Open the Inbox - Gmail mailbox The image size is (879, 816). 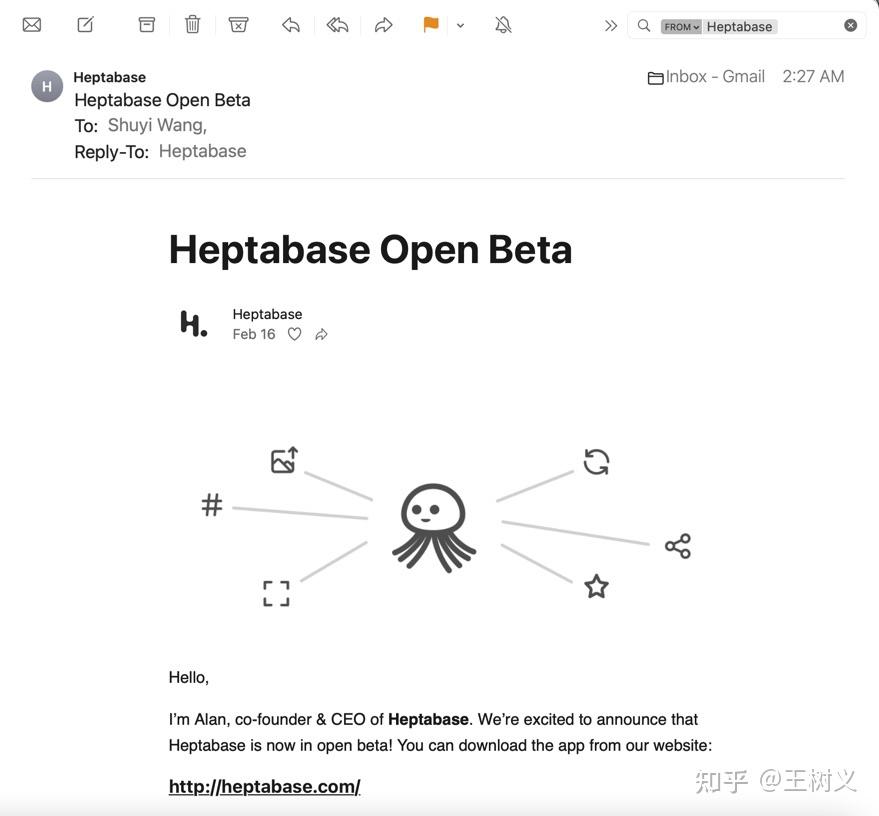712,76
